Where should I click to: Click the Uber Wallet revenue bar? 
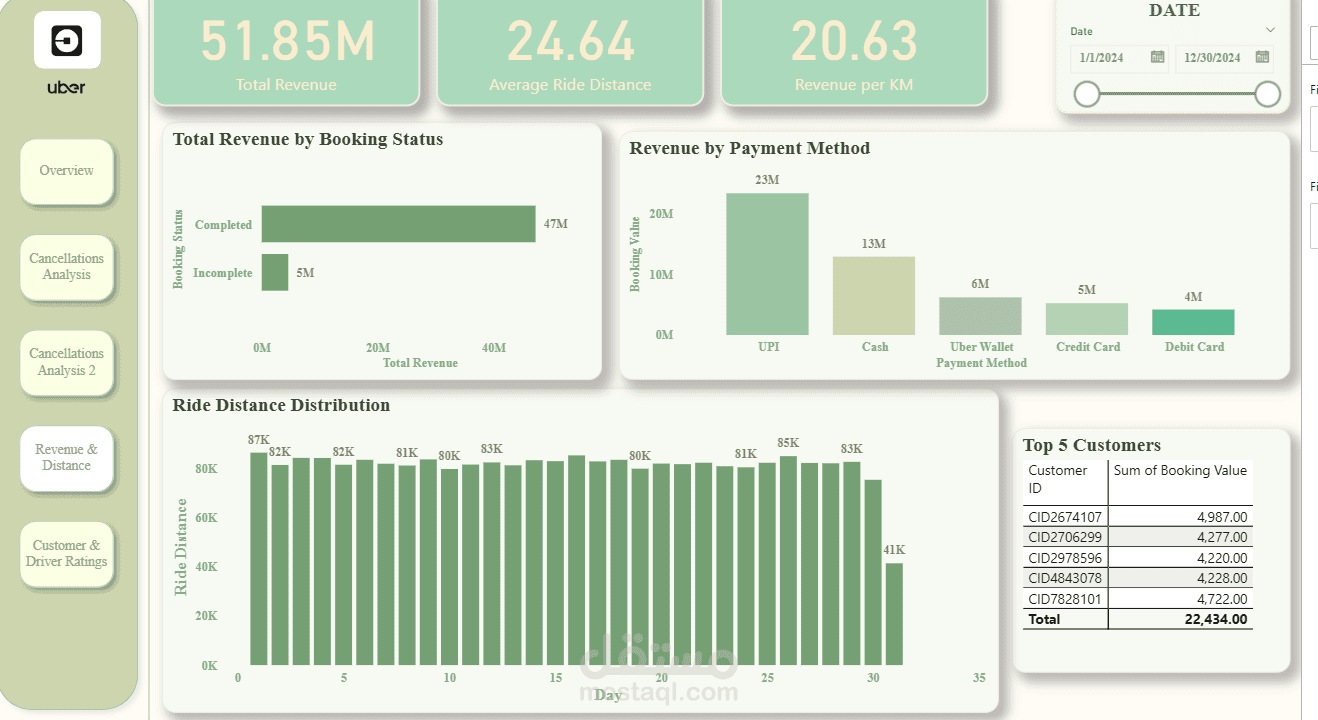[981, 316]
